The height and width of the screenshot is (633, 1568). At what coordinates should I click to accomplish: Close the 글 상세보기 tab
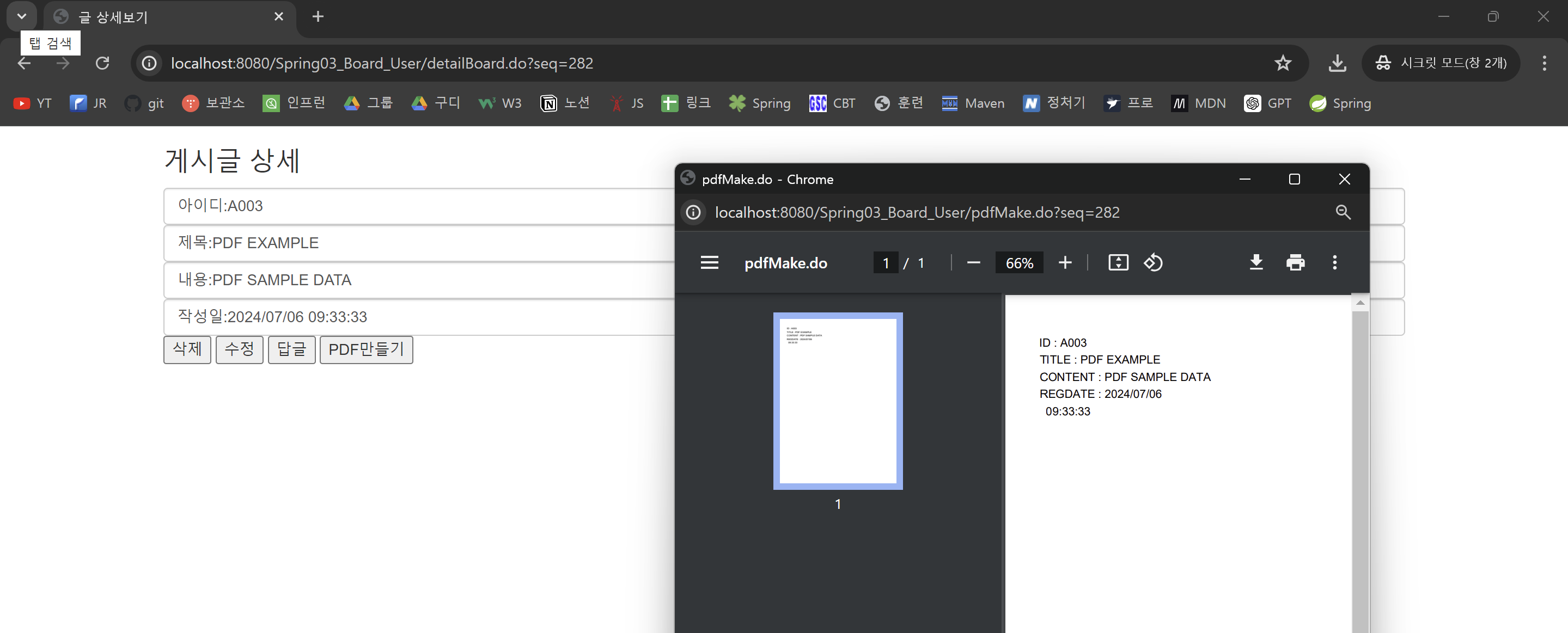point(279,16)
